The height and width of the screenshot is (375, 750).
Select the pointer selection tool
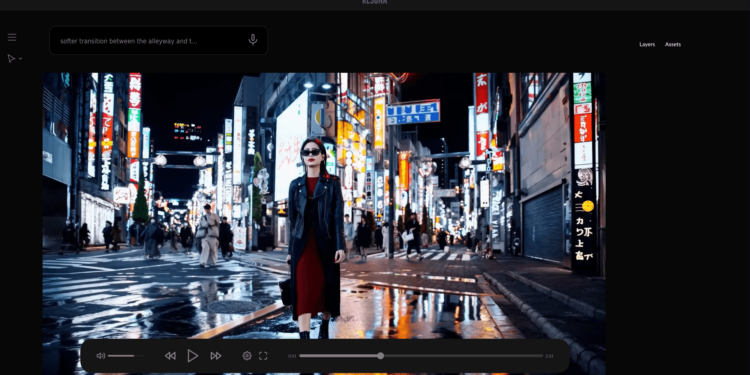tap(11, 58)
